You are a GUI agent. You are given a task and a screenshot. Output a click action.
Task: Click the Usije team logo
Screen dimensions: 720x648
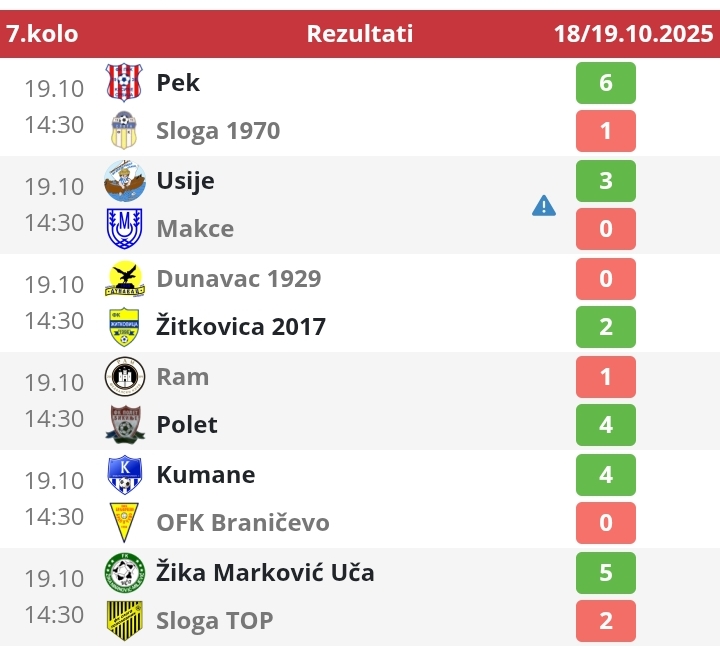click(124, 180)
